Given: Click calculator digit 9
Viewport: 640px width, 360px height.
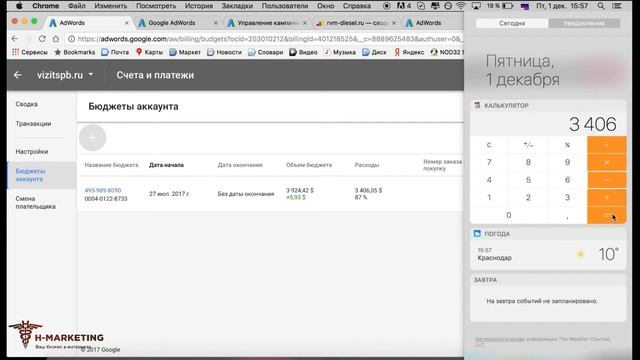Looking at the screenshot, I should pos(567,162).
